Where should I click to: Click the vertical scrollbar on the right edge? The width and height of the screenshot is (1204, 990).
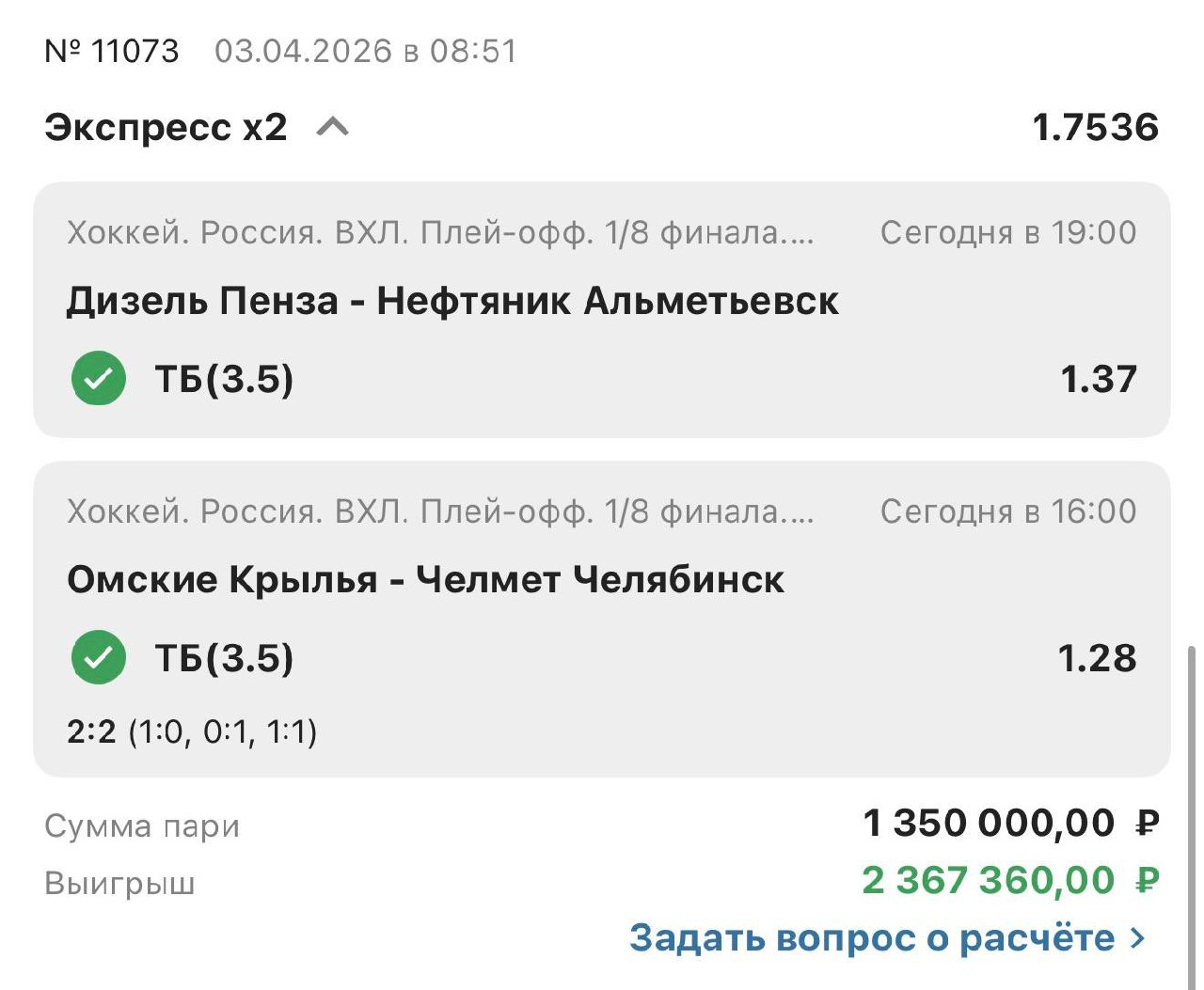coord(1194,752)
